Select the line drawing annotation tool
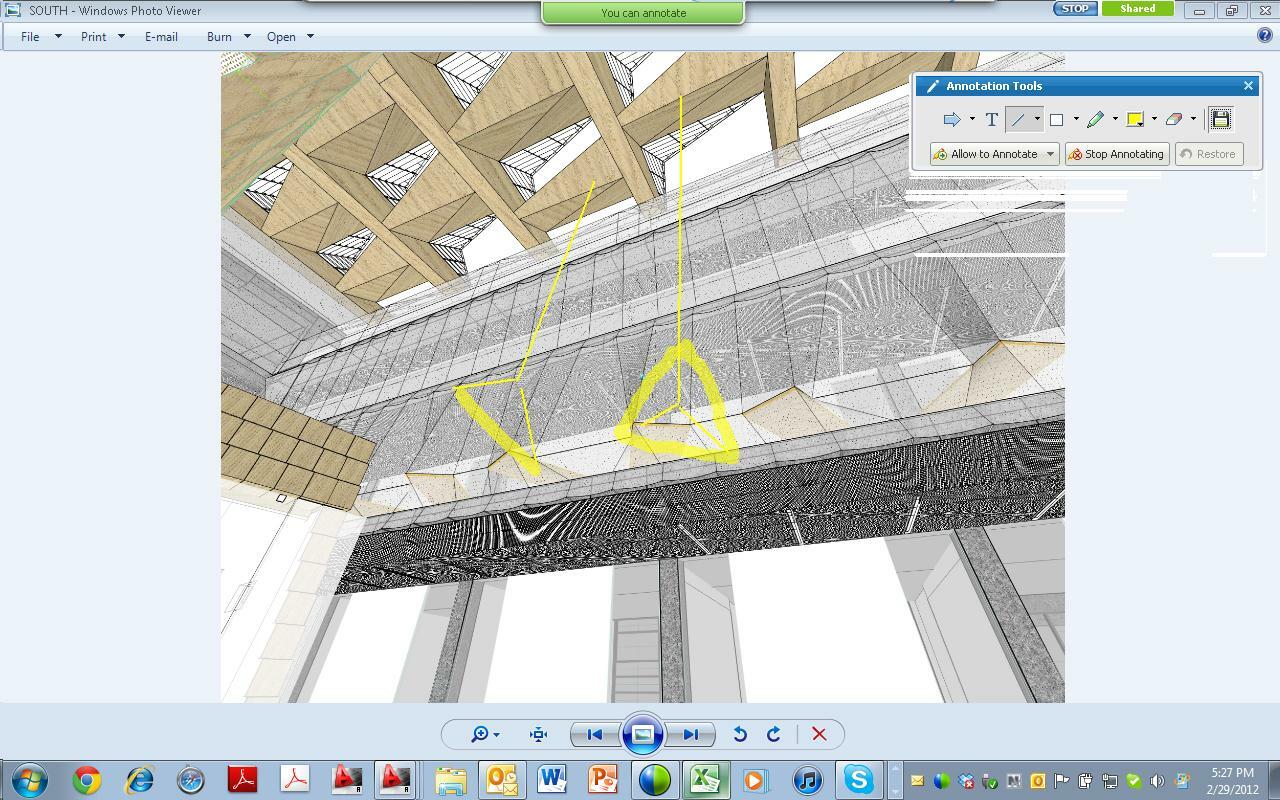The width and height of the screenshot is (1280, 800). [1018, 120]
